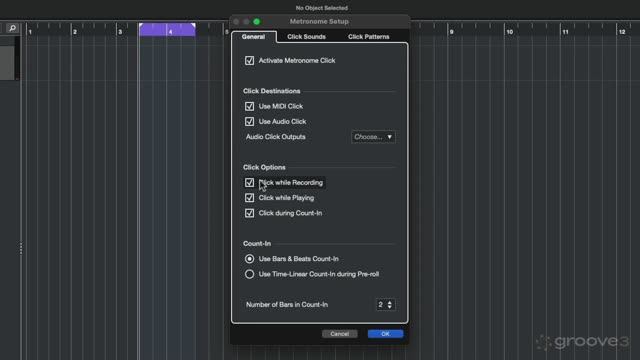Viewport: 640px width, 360px height.
Task: Click bar 11 on the ruler
Action: click(x=565, y=32)
